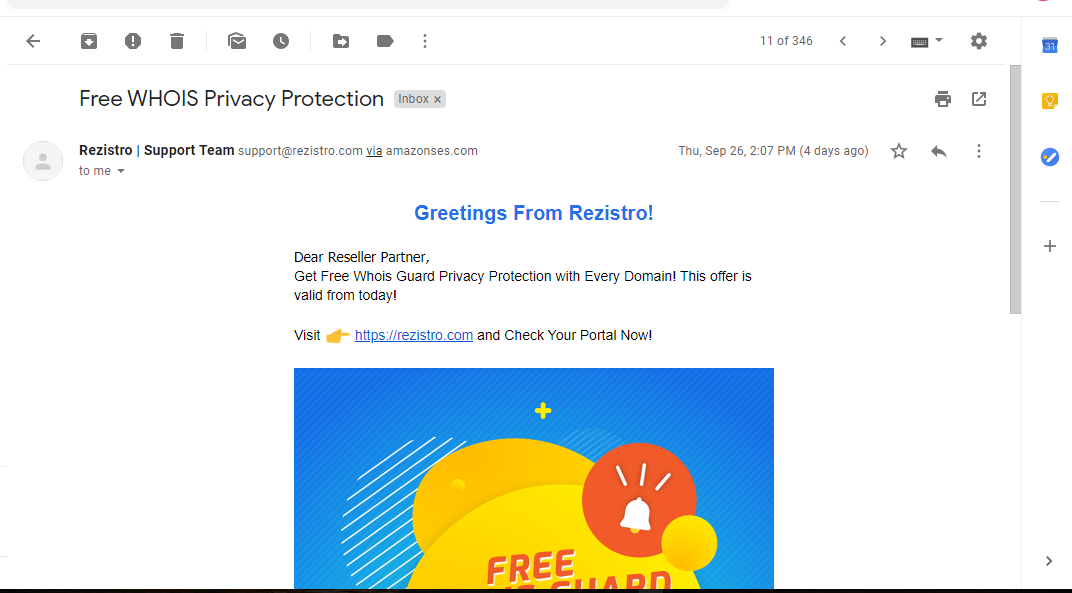1072x593 pixels.
Task: Expand the 'to me' recipient details
Action: tap(121, 171)
